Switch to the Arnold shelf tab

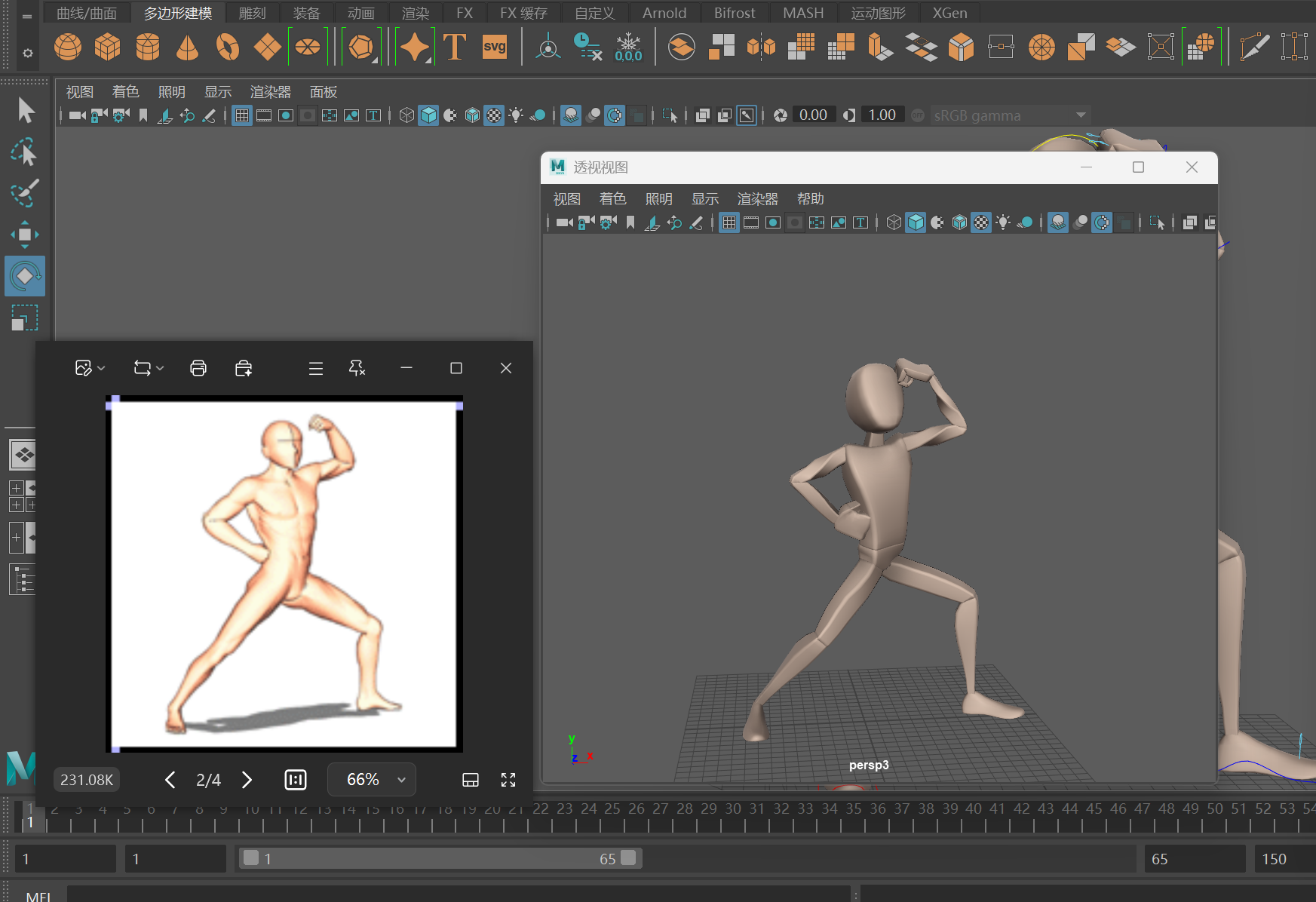[664, 13]
